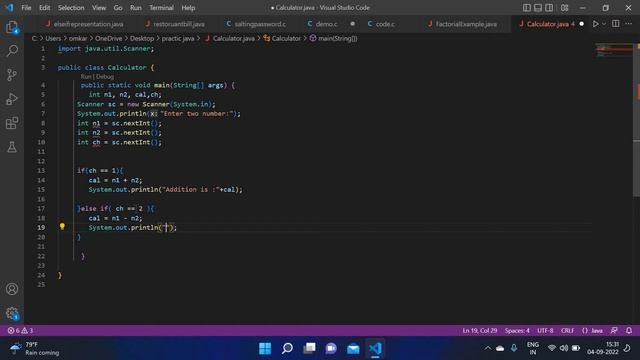The image size is (640, 360).
Task: Open notifications bell in status bar
Action: coord(629,331)
